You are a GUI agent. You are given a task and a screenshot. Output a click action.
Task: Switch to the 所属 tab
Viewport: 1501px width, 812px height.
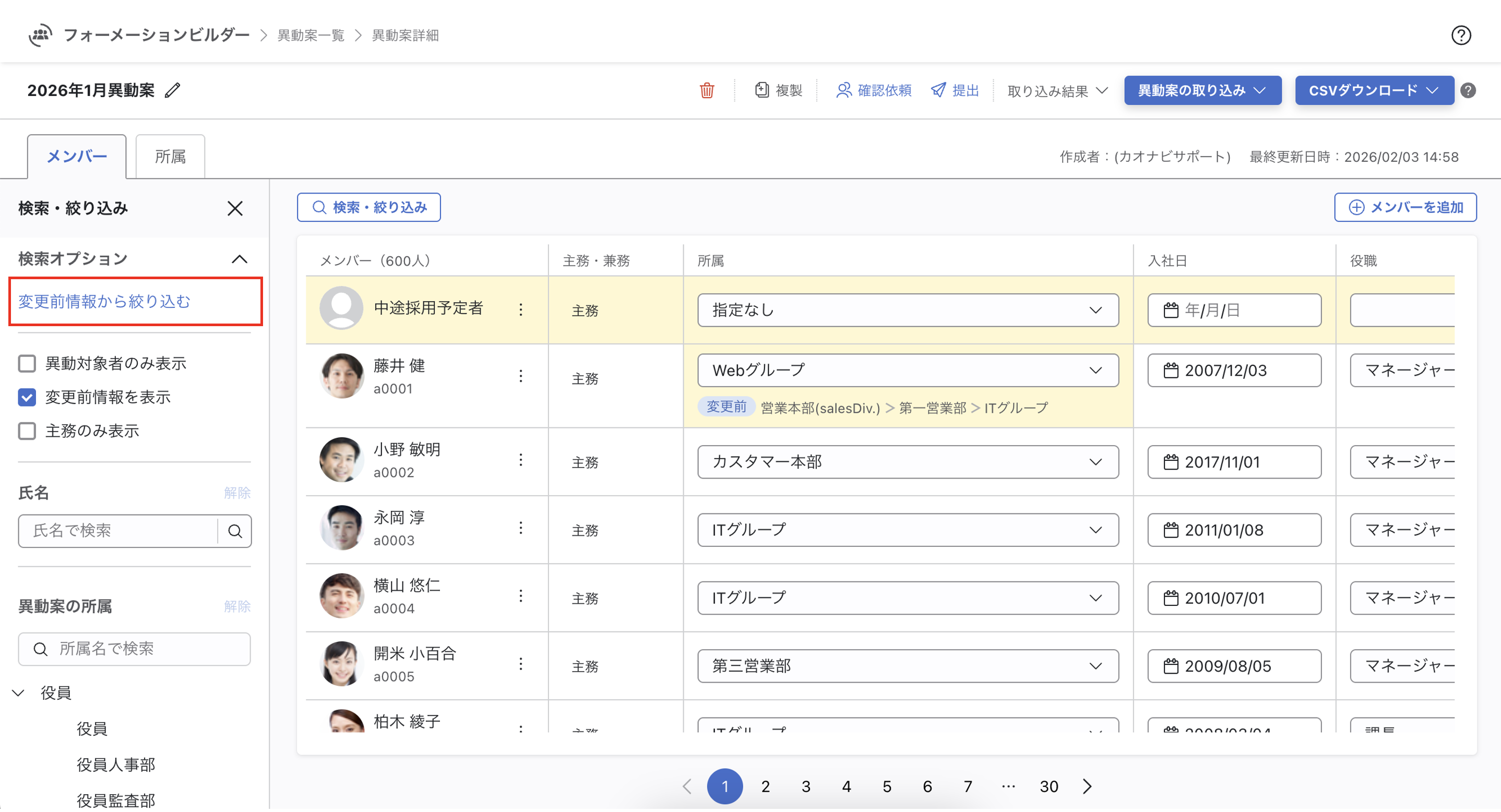(x=170, y=157)
